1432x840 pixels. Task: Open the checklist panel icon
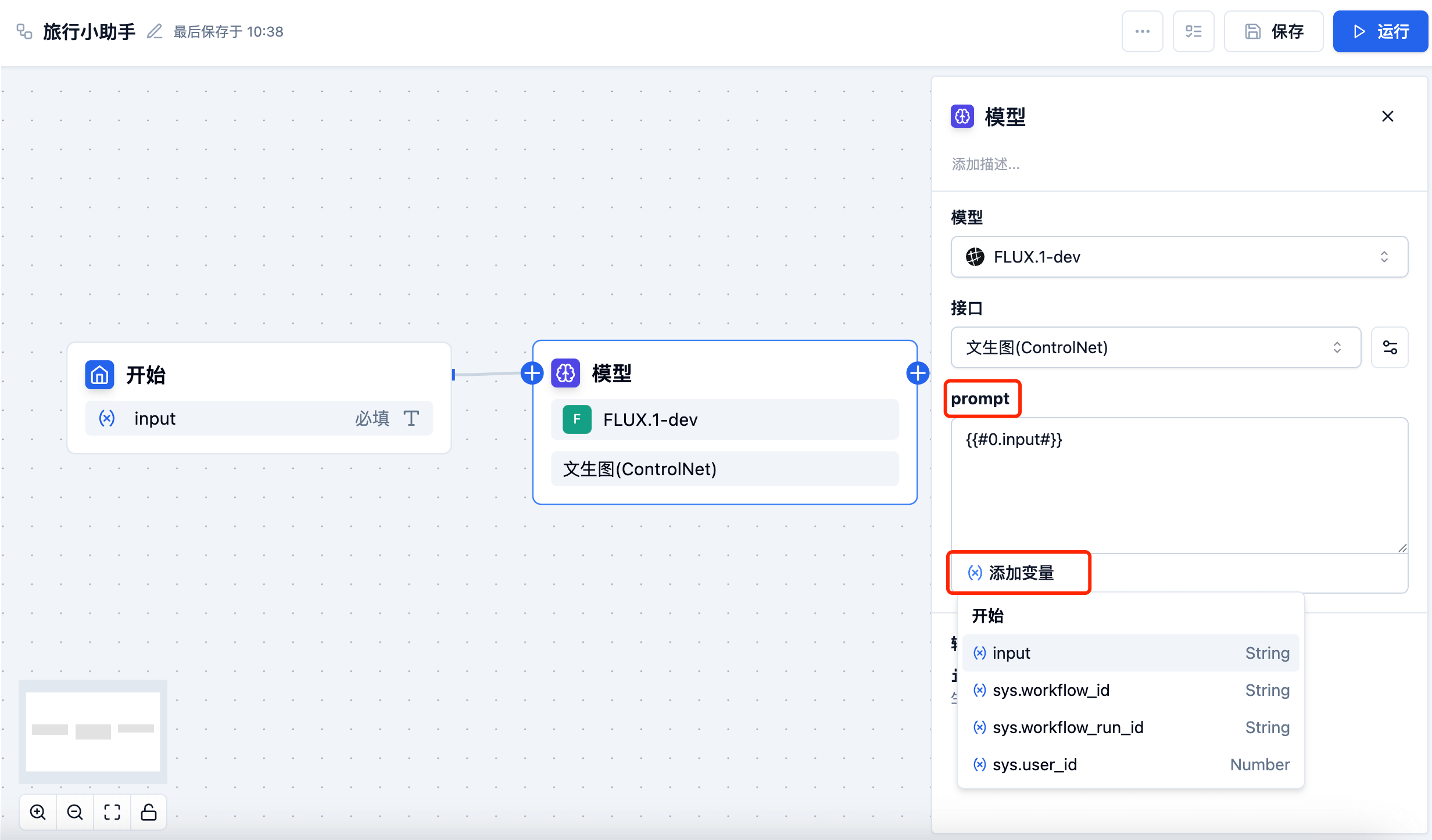pyautogui.click(x=1193, y=31)
